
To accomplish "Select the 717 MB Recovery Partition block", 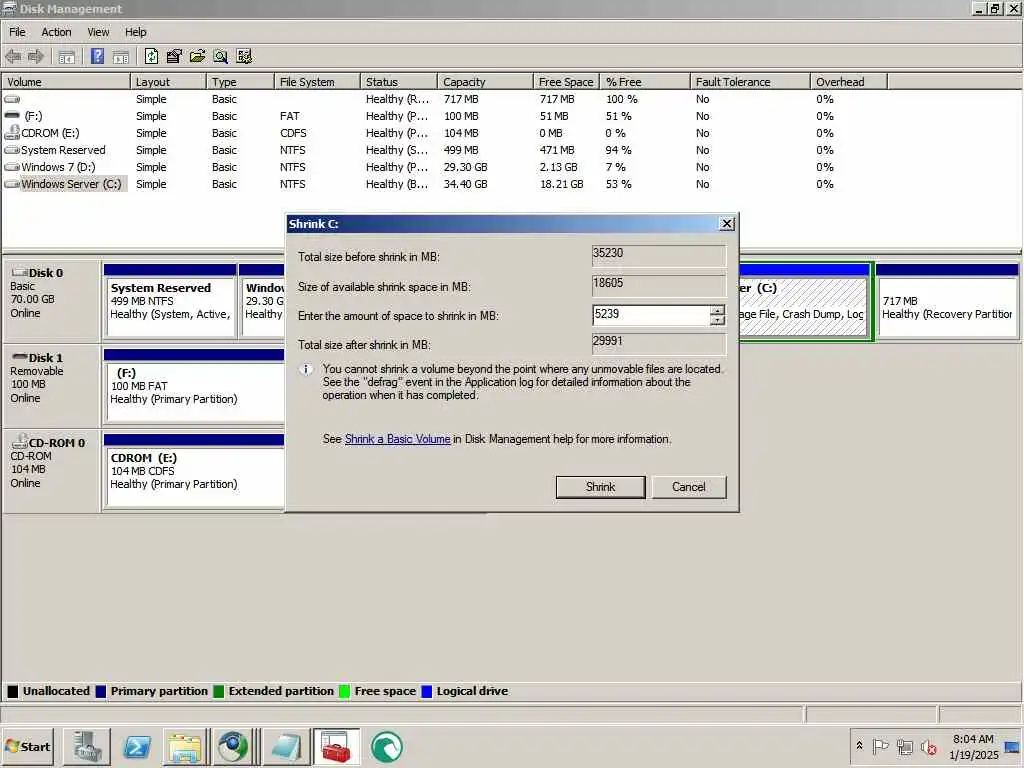I will coord(947,302).
